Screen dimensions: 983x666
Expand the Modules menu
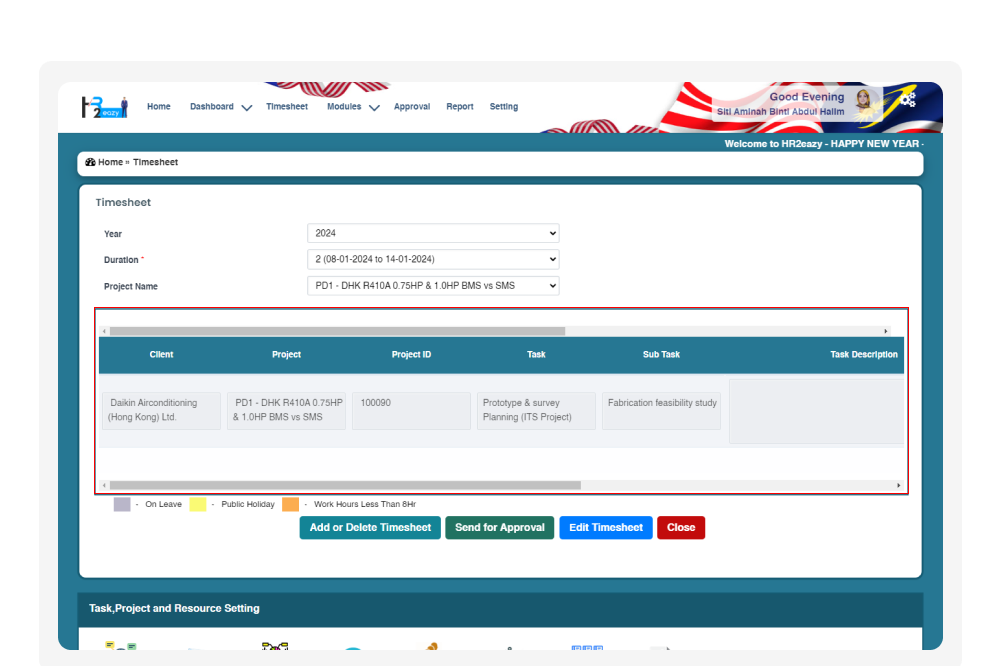(352, 107)
